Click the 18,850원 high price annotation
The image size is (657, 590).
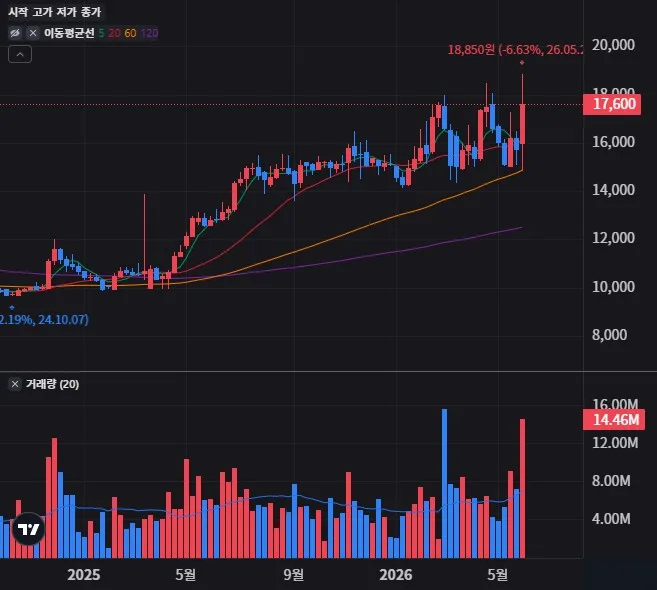[x=515, y=50]
